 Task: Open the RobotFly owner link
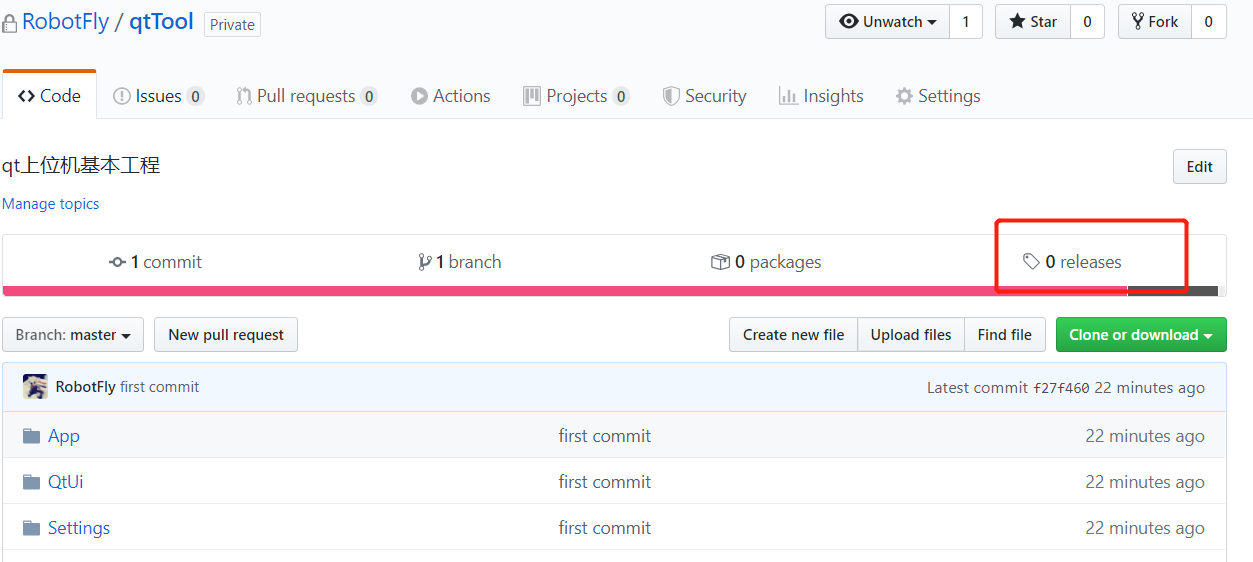coord(65,22)
